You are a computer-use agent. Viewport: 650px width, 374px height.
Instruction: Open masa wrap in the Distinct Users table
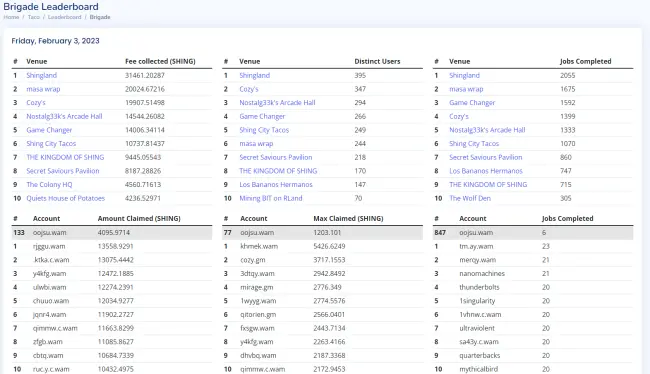coord(256,144)
